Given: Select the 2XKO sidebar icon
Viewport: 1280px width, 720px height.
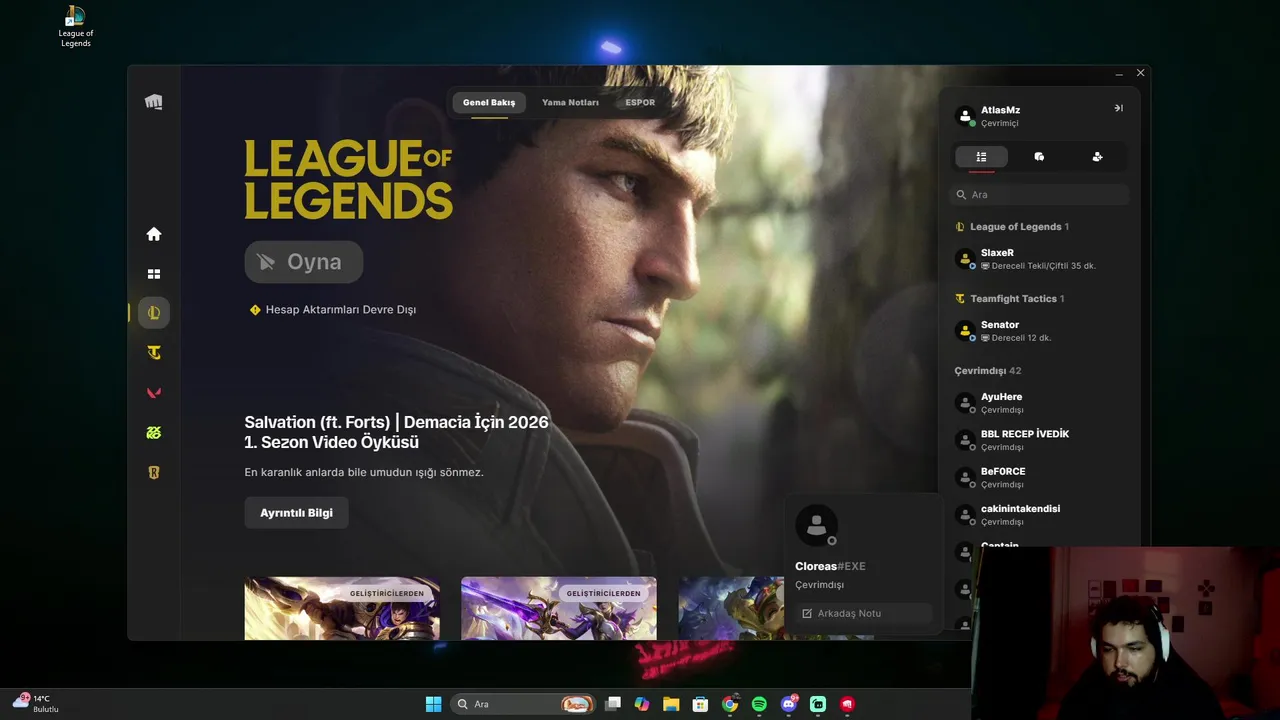Looking at the screenshot, I should (x=153, y=433).
